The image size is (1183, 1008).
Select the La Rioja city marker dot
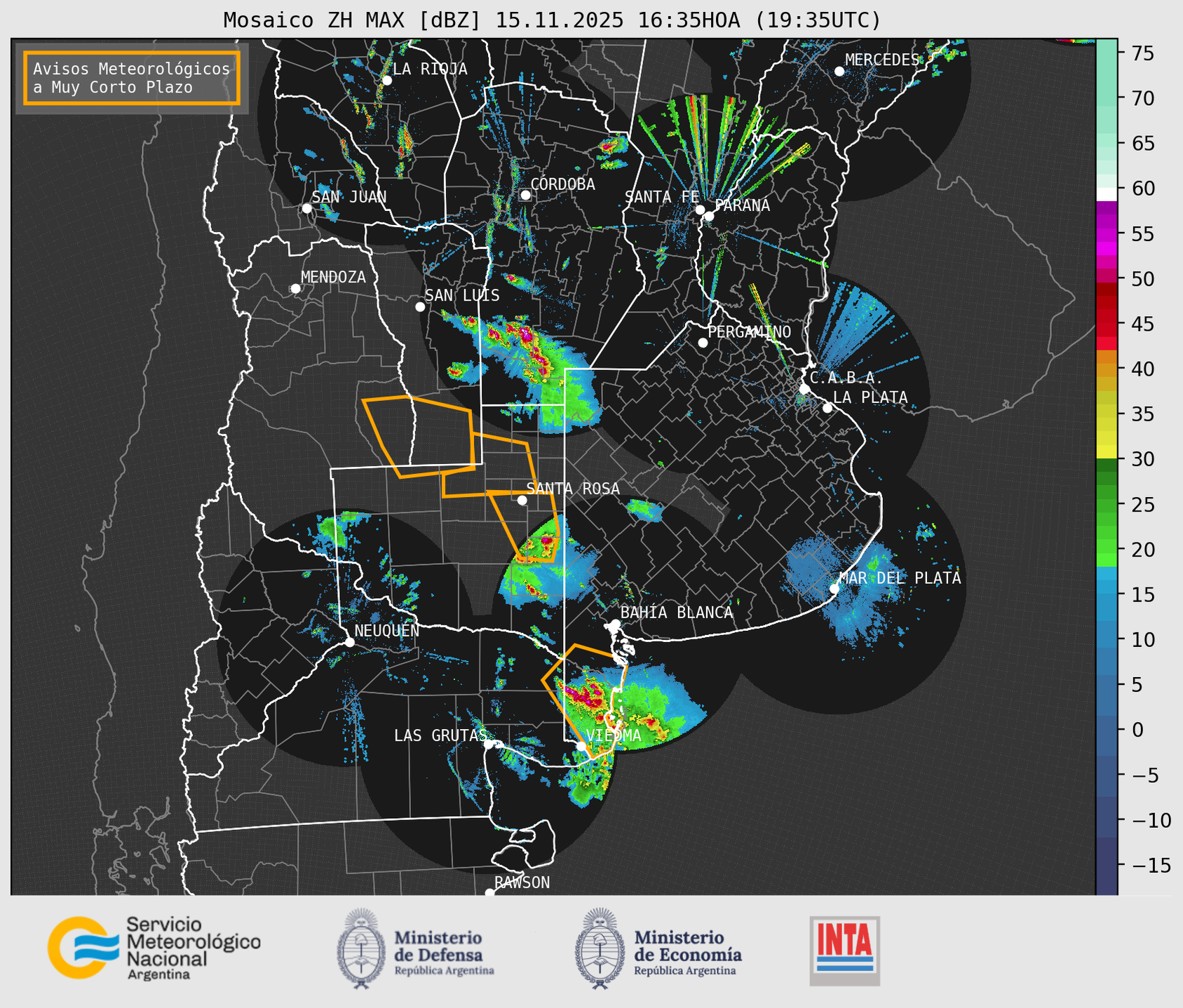(x=387, y=81)
